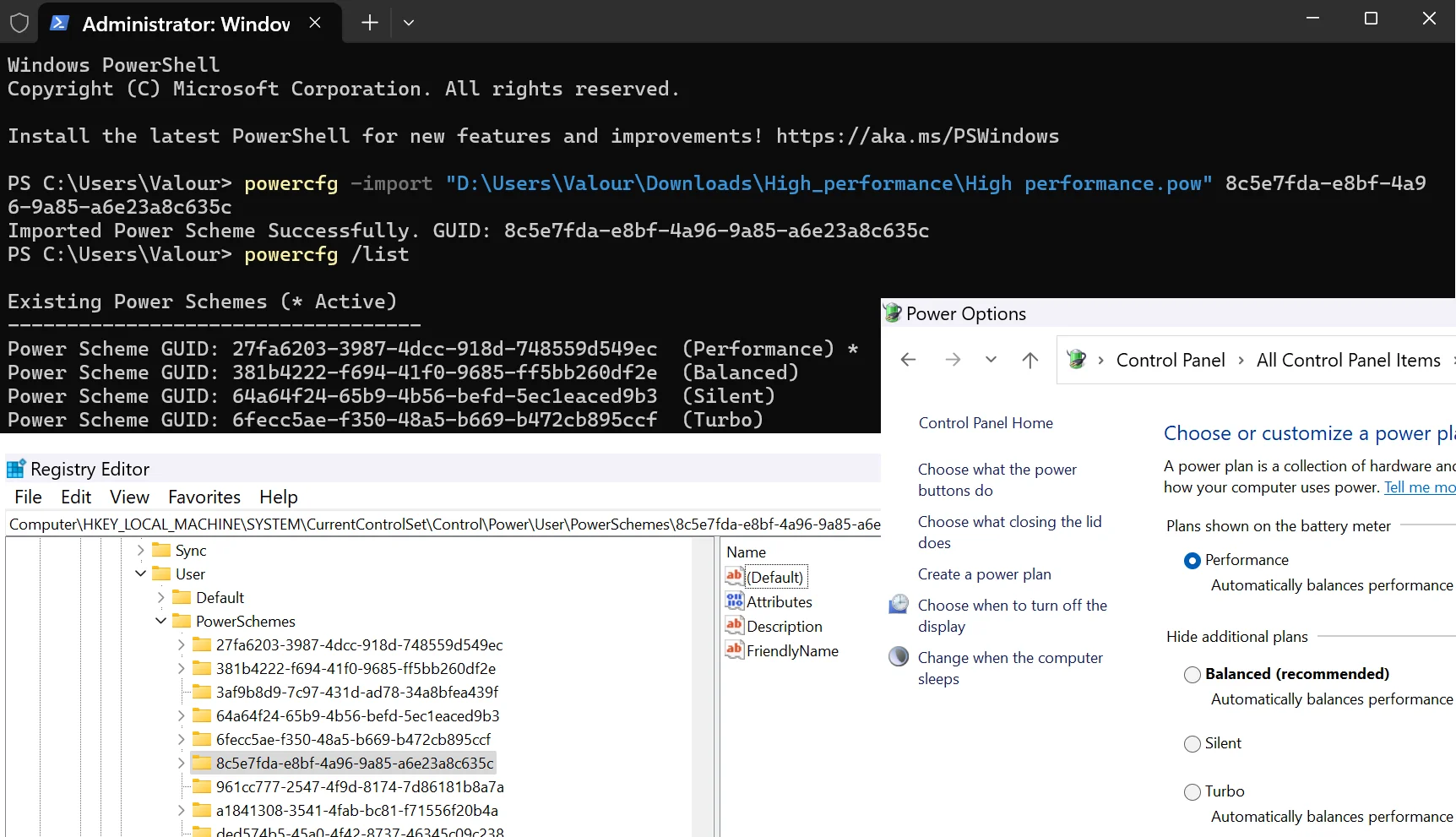Open the Edit menu in Registry Editor
The height and width of the screenshot is (837, 1456).
click(x=76, y=497)
